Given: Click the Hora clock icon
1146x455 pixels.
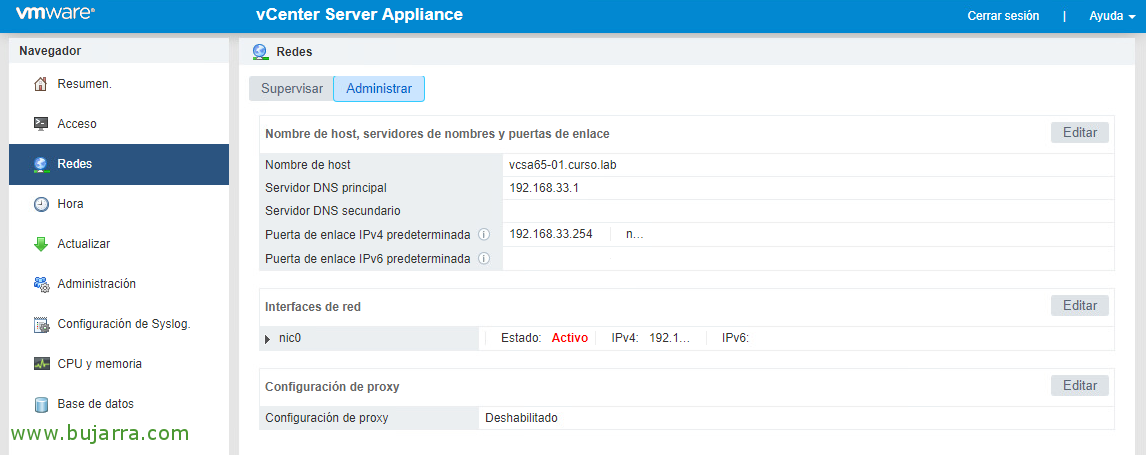Looking at the screenshot, I should [41, 204].
